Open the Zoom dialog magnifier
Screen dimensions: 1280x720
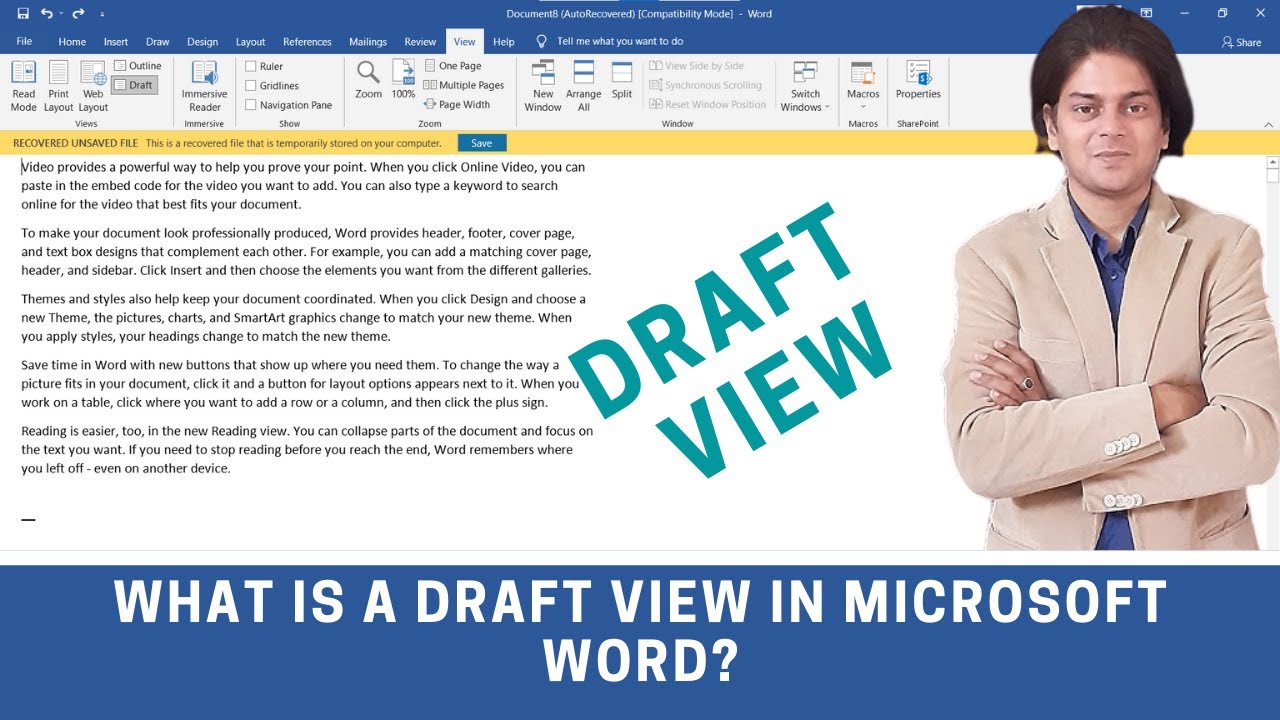coord(368,79)
